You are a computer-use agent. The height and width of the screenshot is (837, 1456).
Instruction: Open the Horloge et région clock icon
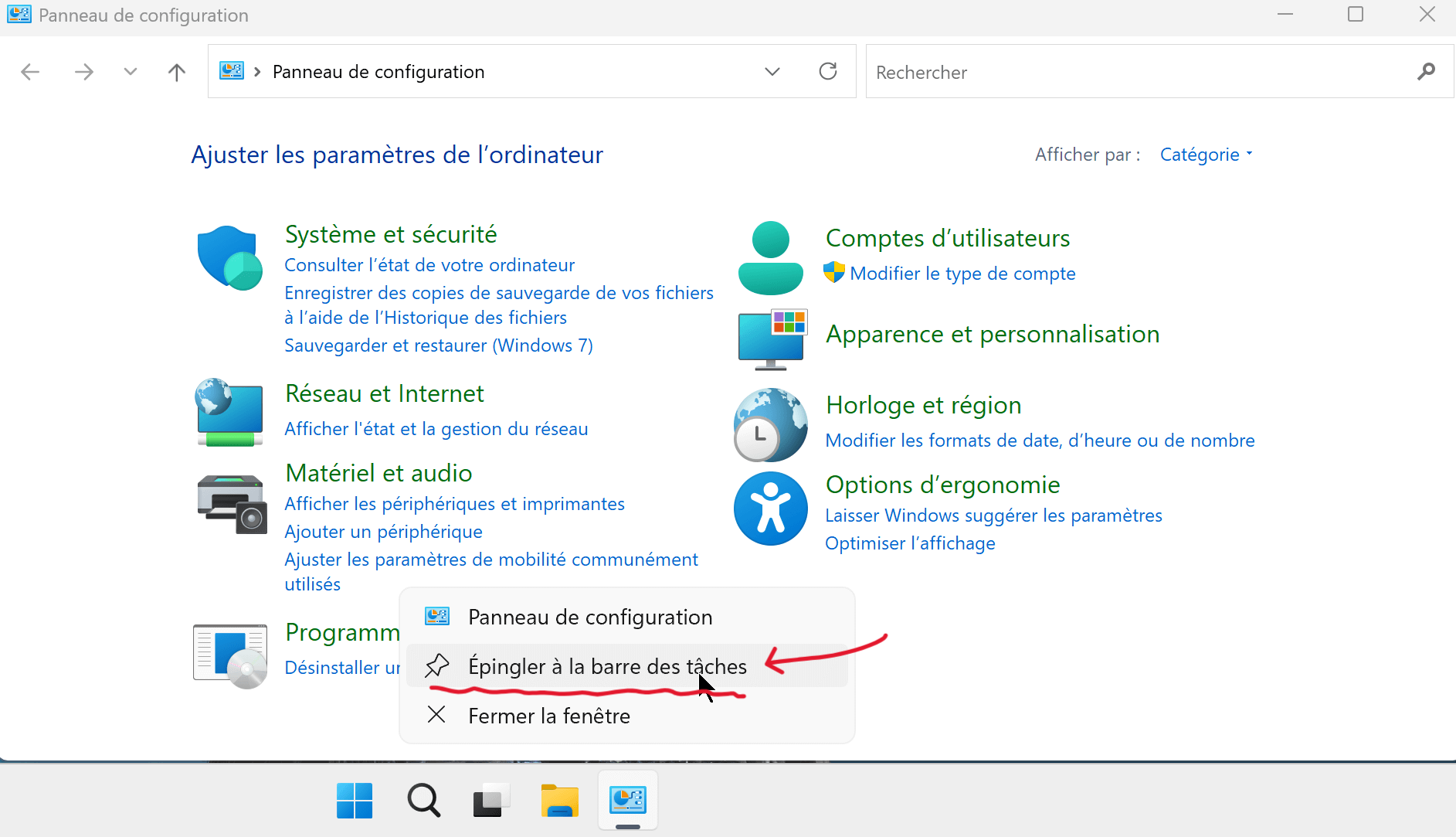tap(770, 425)
